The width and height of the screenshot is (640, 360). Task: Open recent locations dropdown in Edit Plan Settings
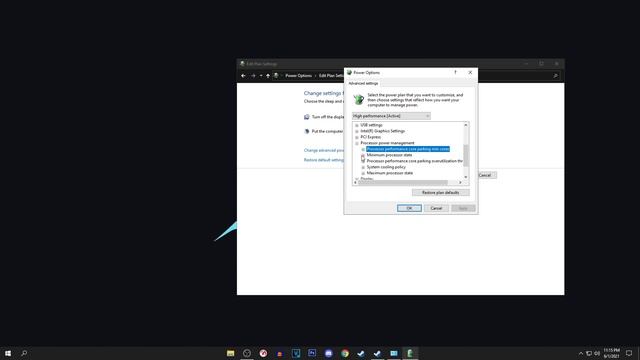(261, 76)
